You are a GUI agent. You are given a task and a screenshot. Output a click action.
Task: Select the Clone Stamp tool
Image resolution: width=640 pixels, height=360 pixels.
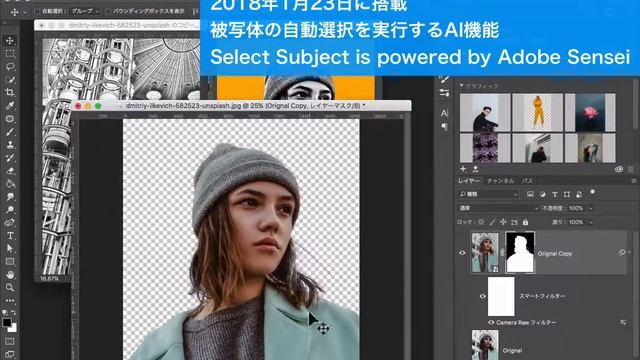point(10,144)
